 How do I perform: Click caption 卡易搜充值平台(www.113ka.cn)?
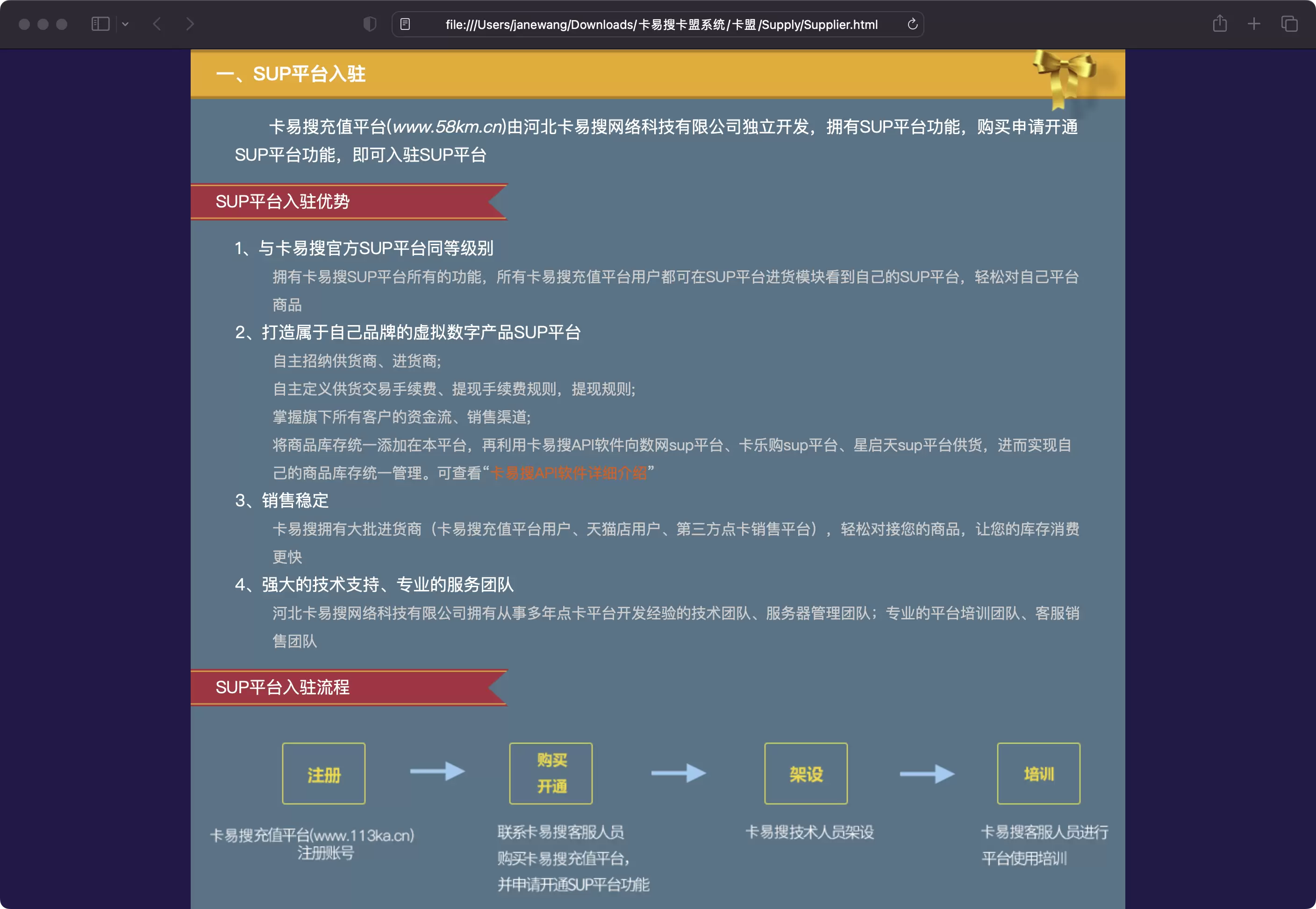(312, 836)
